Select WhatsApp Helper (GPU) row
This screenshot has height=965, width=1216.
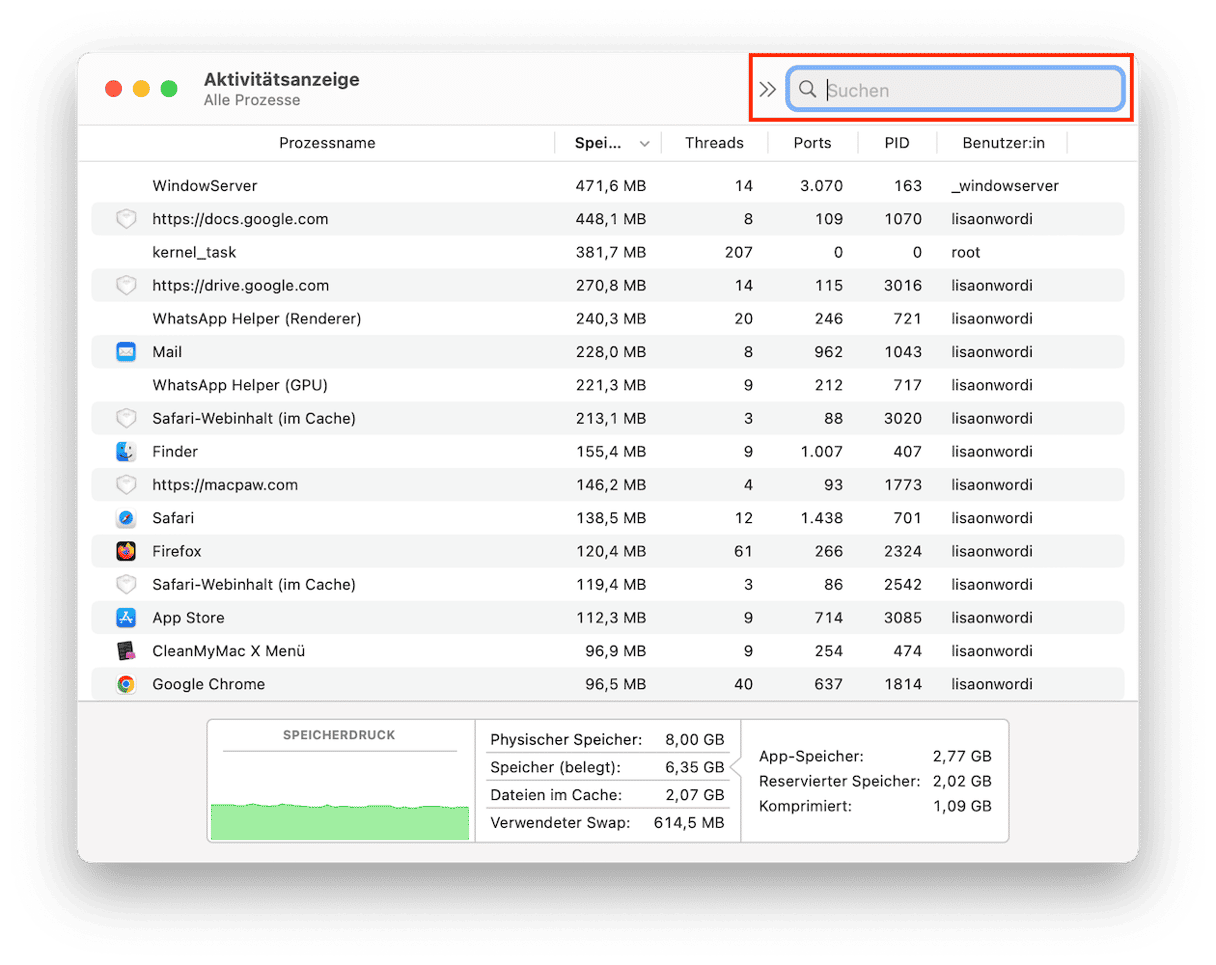tap(607, 385)
